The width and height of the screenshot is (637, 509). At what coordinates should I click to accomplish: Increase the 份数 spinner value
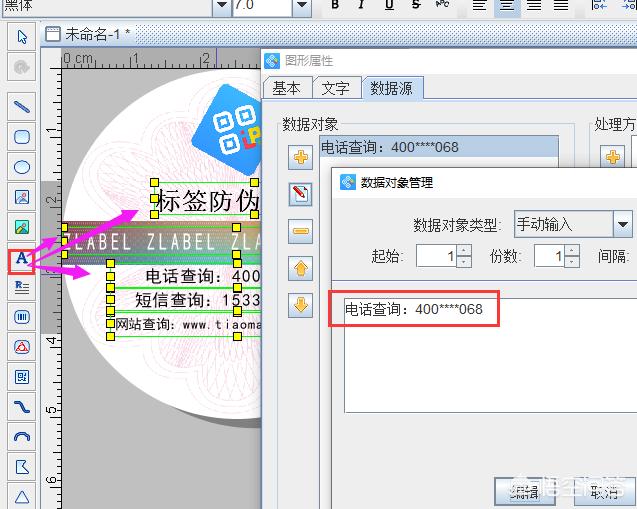(572, 250)
